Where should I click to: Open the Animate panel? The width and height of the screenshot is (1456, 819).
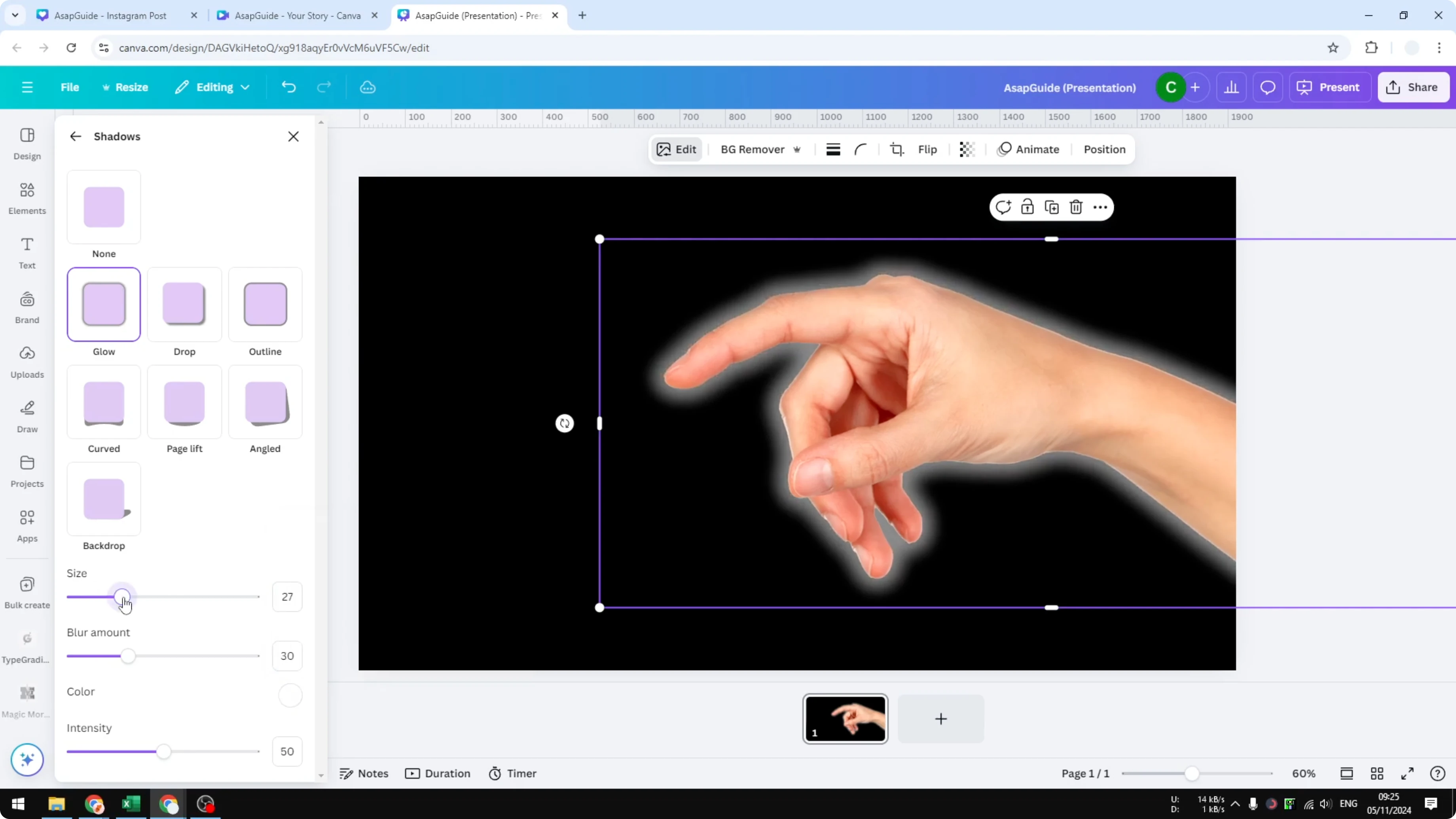(x=1029, y=149)
